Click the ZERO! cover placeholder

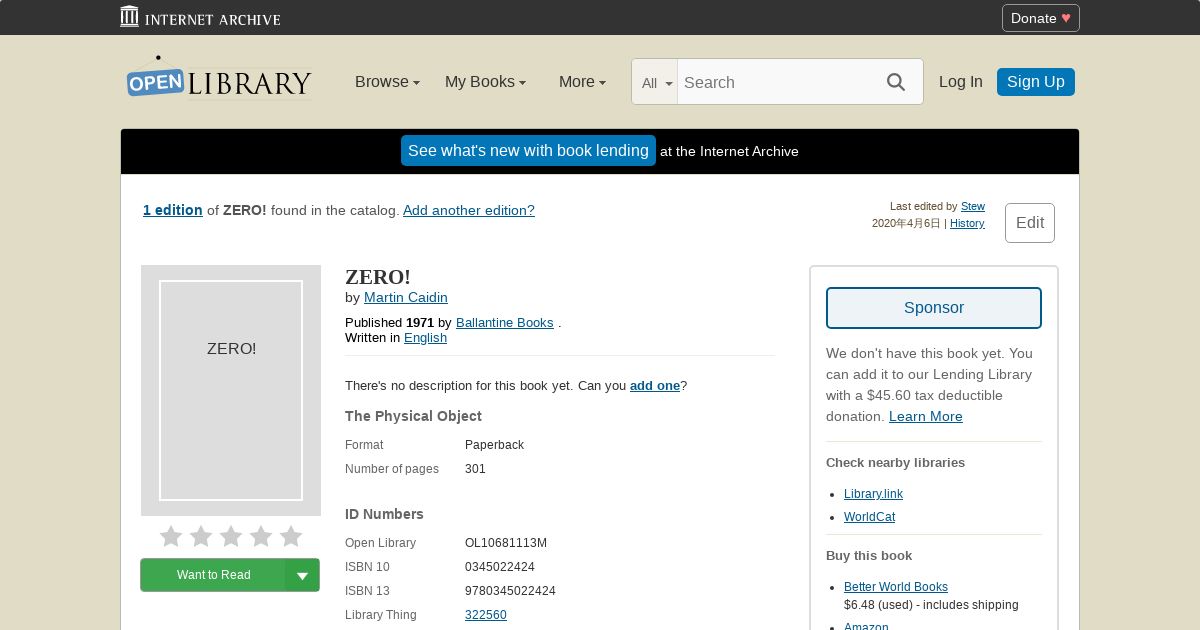231,390
